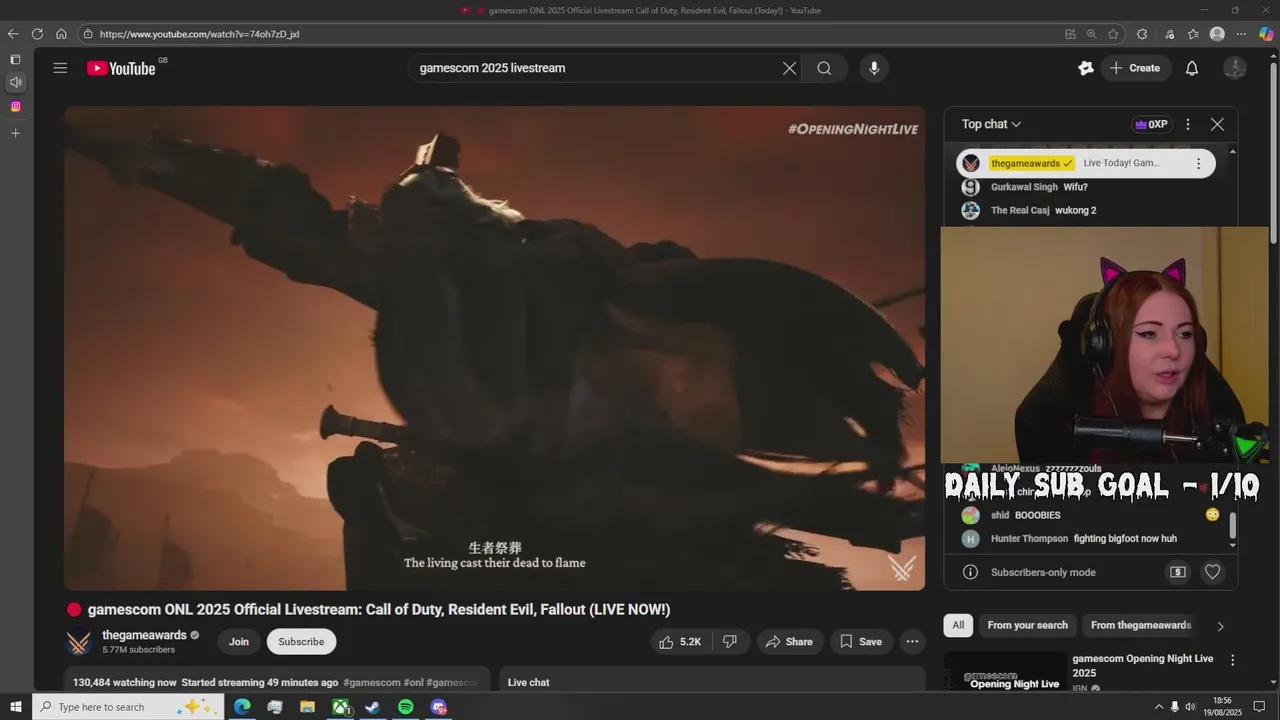Select the From thegameawards chip

click(x=1141, y=625)
